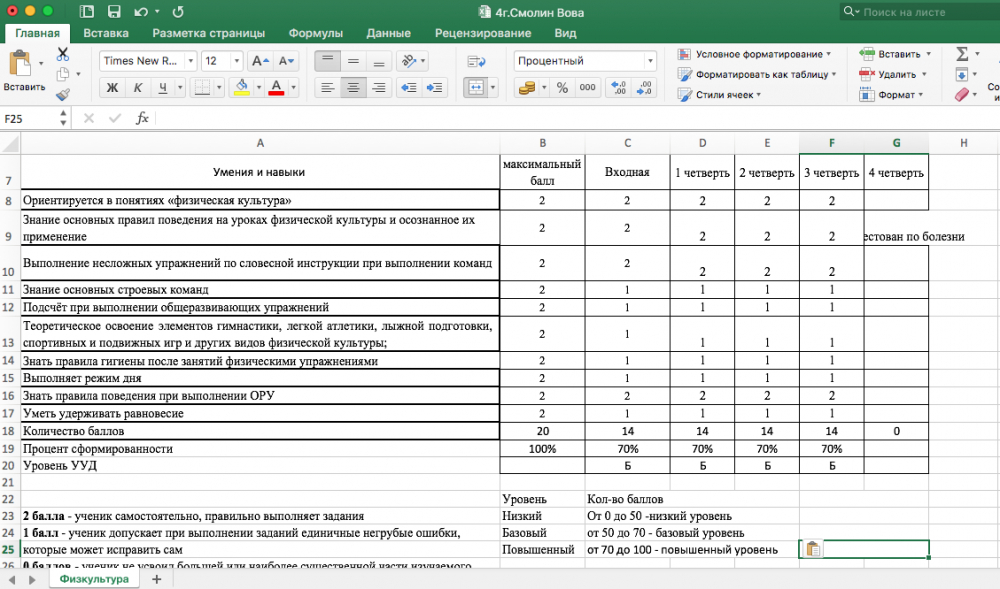Image resolution: width=1000 pixels, height=589 pixels.
Task: Click the Поиск на листе search field
Action: click(x=920, y=11)
